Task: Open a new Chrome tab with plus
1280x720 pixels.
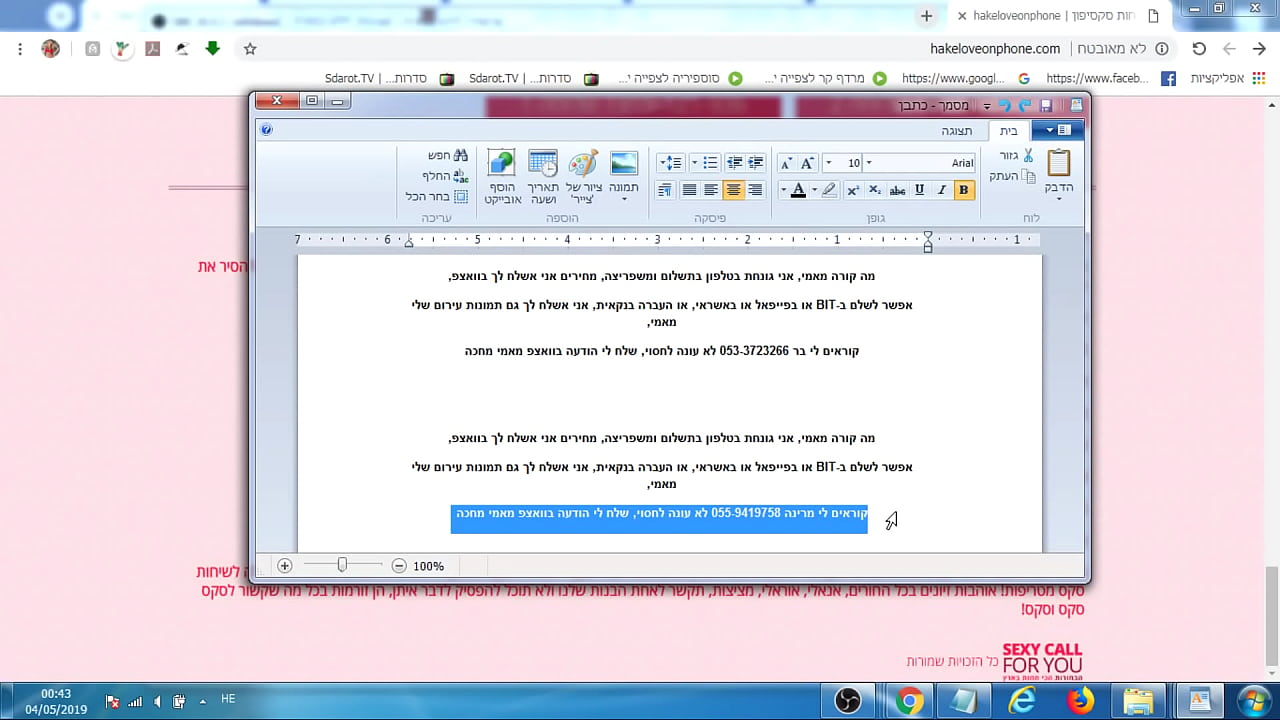Action: (927, 16)
